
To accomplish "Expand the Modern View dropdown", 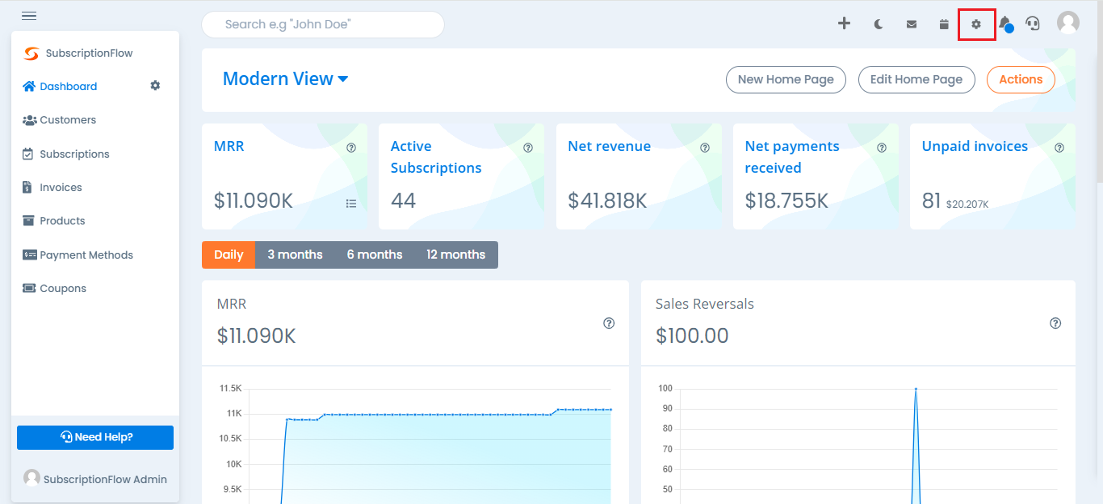I will pos(285,79).
